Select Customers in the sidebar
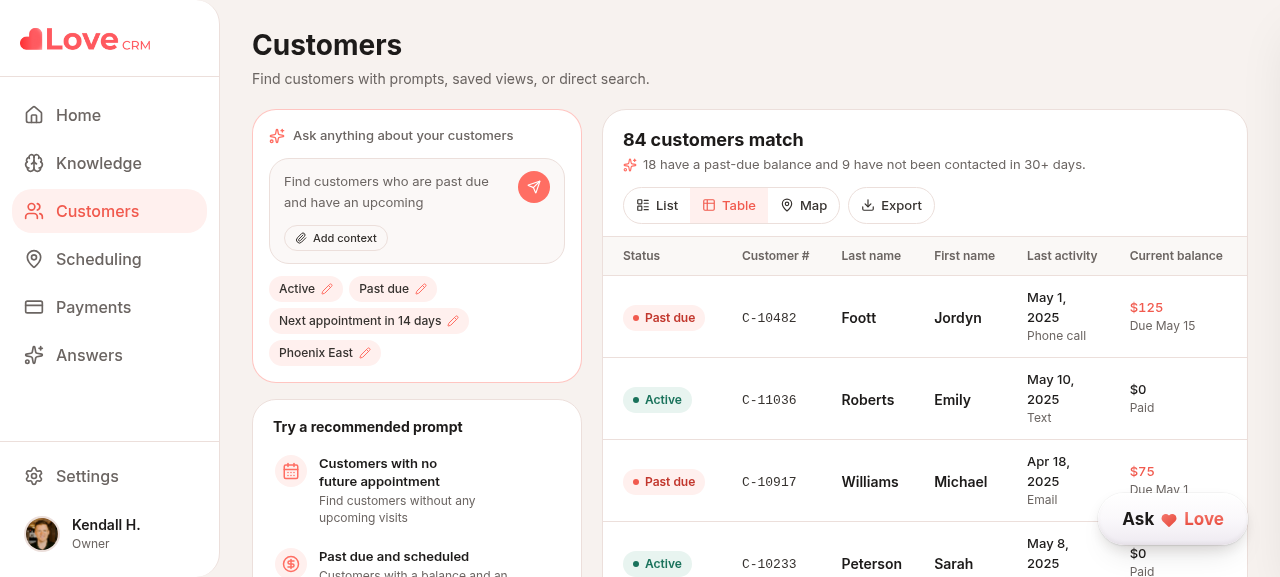The height and width of the screenshot is (577, 1280). 109,211
